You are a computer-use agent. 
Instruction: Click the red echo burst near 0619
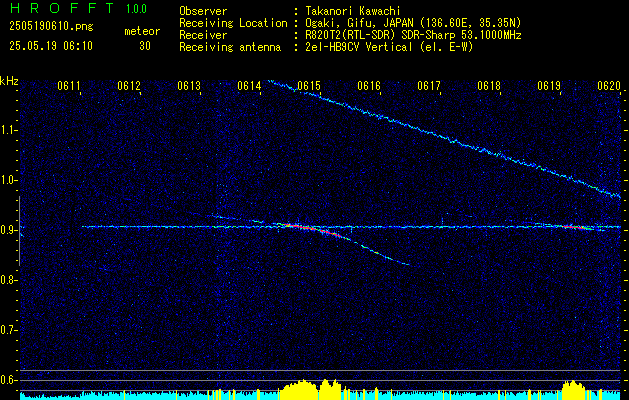[x=574, y=227]
